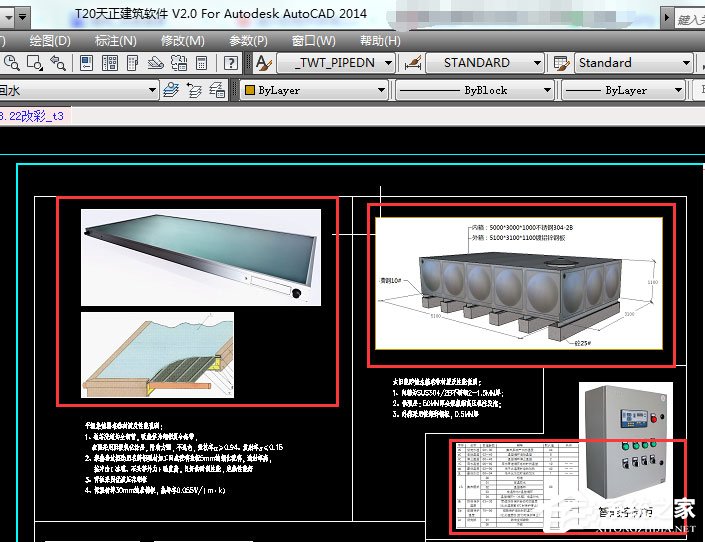Open the 修改(M) menu
Screen dimensions: 705x542
pos(182,41)
